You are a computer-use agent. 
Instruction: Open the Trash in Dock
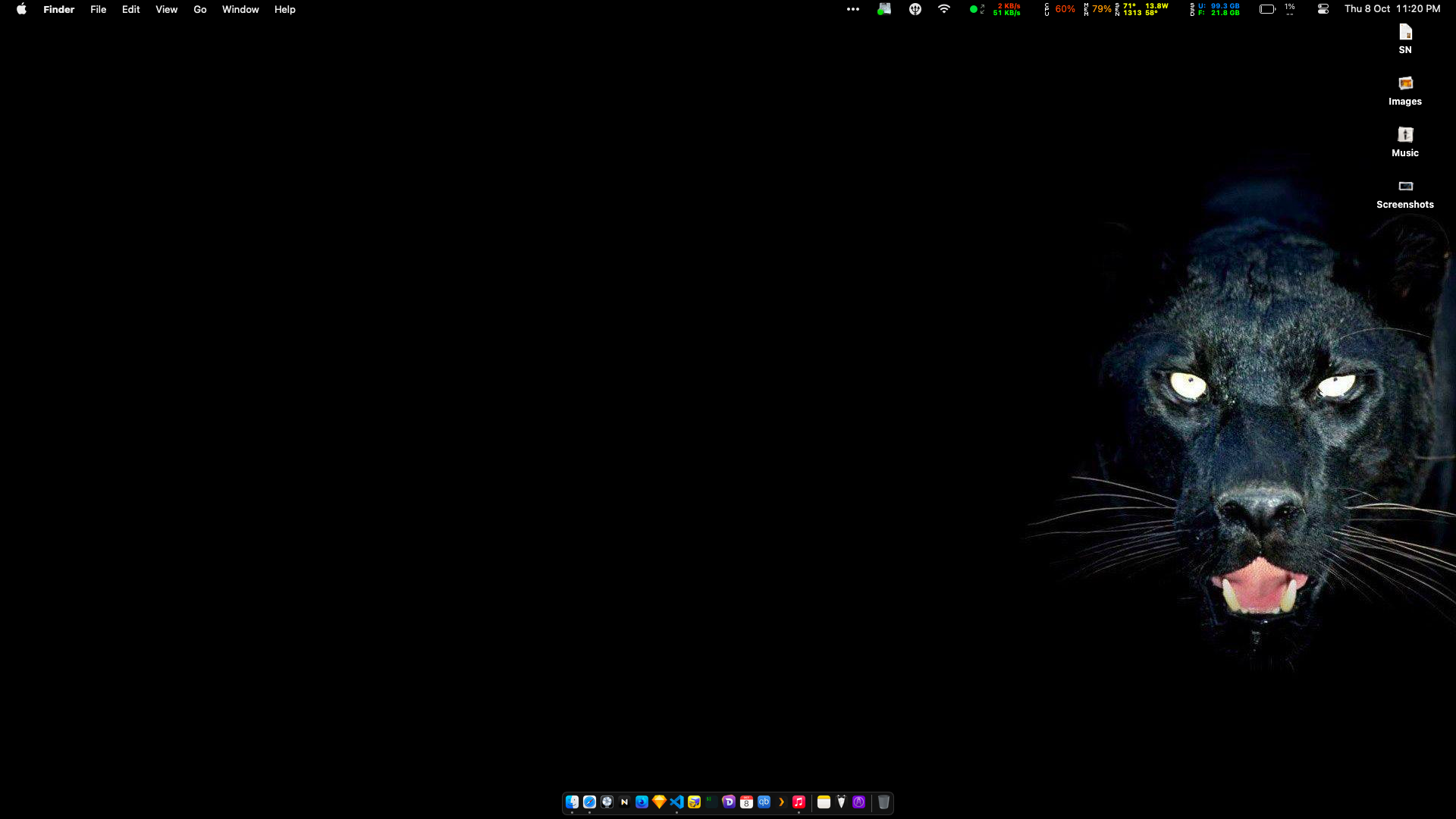883,802
